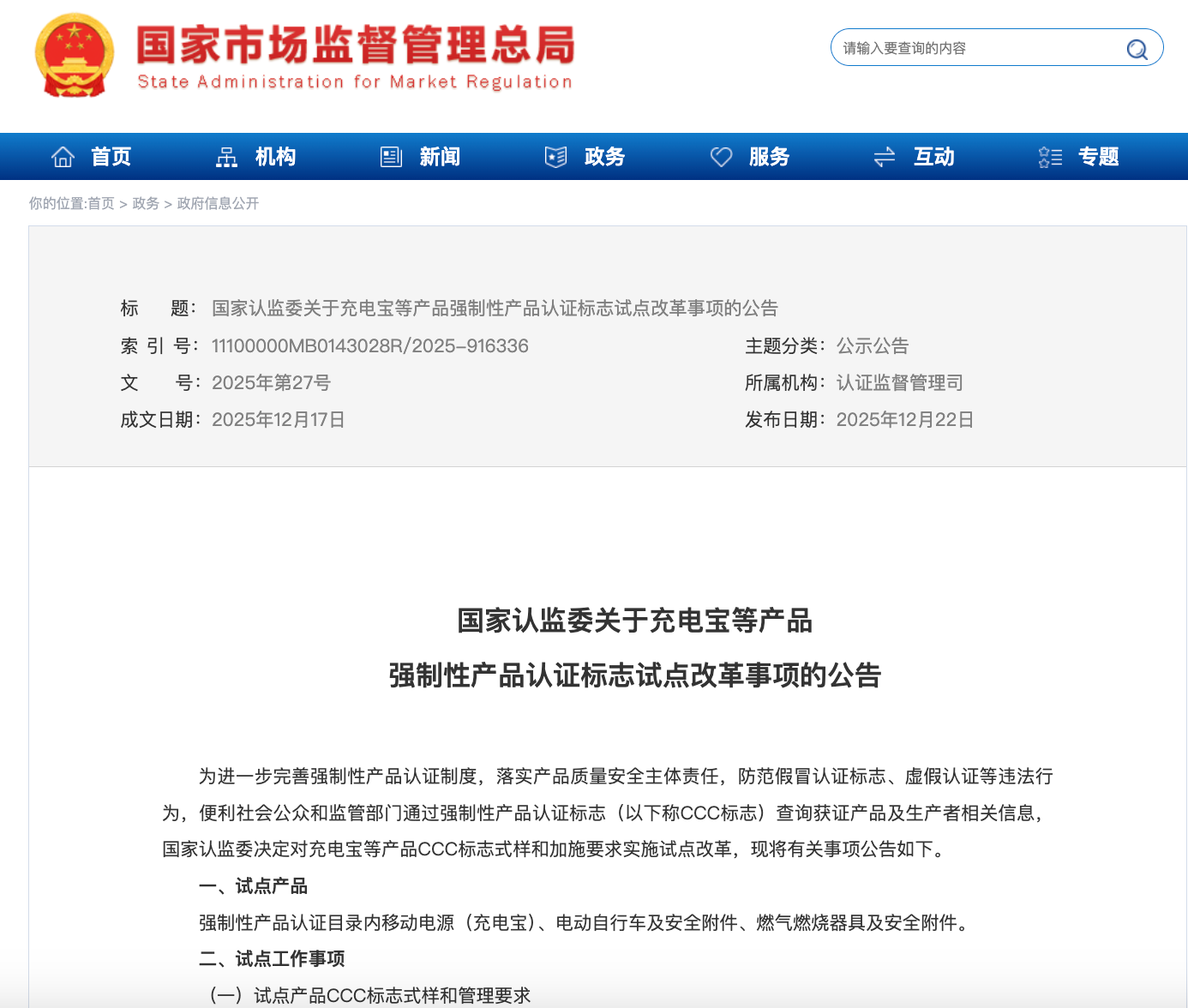The height and width of the screenshot is (1008, 1188).
Task: Go to the 政务 navigation section
Action: click(605, 157)
